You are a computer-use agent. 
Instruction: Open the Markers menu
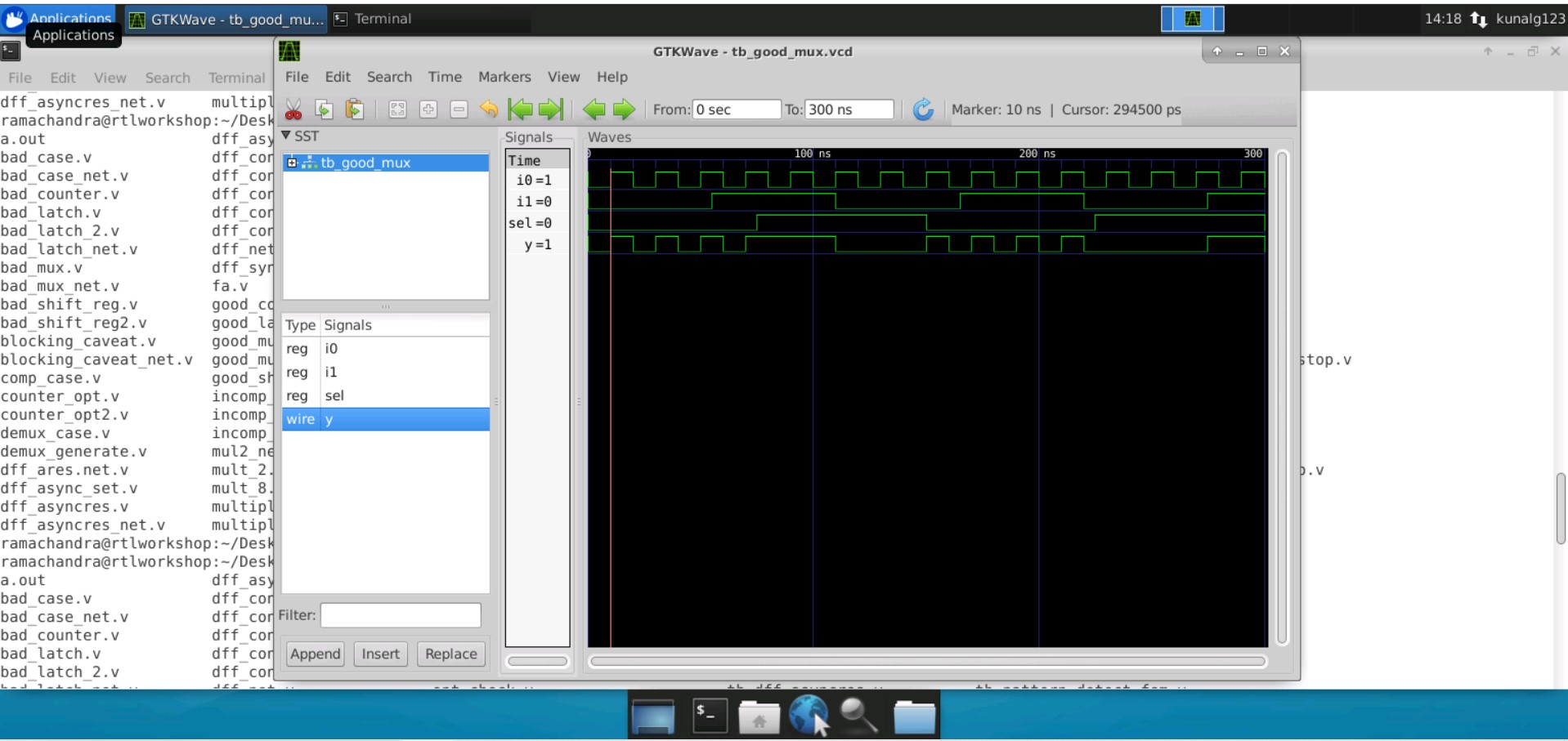click(x=504, y=77)
